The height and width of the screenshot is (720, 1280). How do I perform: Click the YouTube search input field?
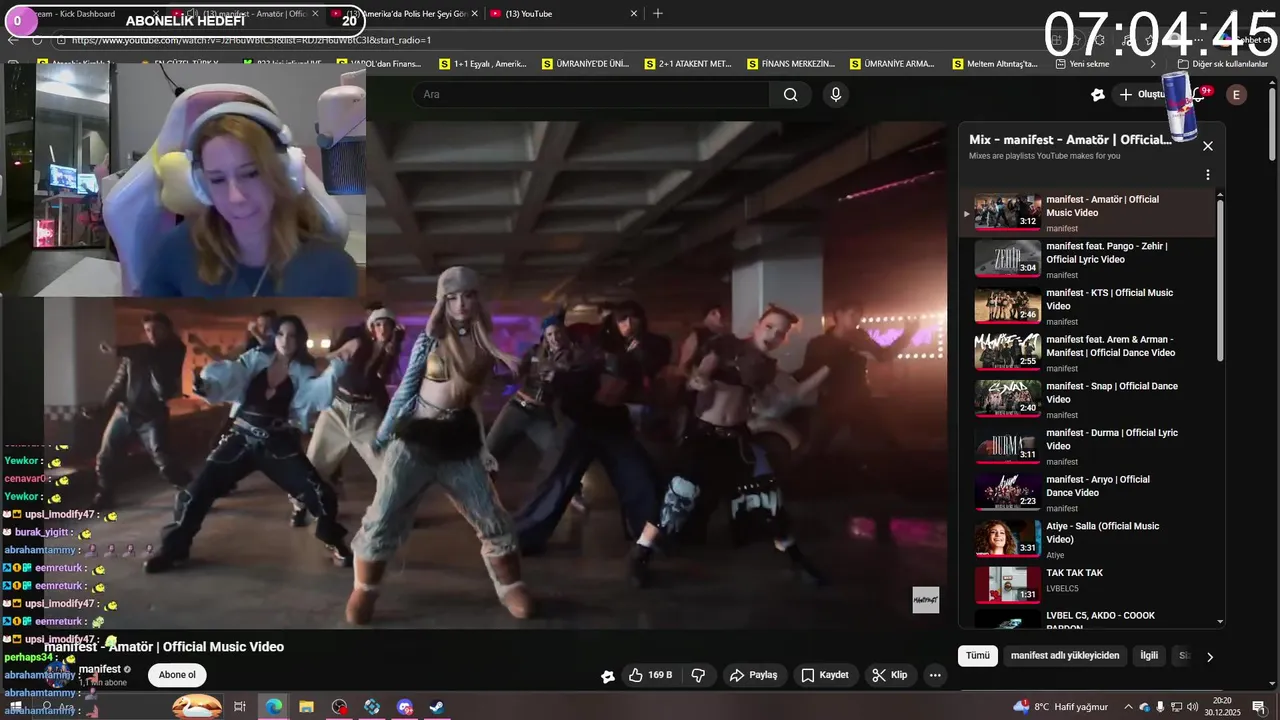coord(591,94)
